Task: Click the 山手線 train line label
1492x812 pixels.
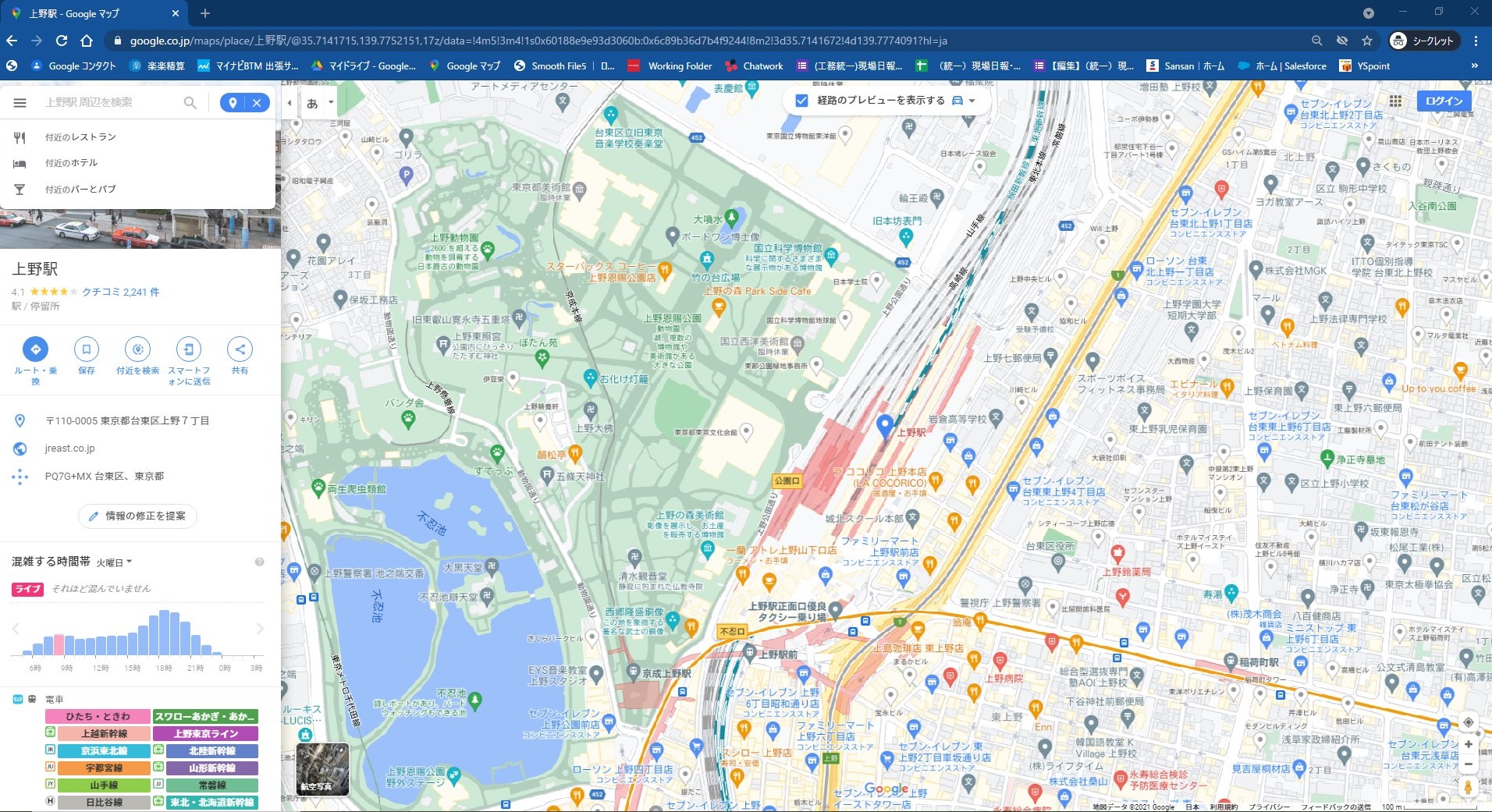Action: [104, 785]
